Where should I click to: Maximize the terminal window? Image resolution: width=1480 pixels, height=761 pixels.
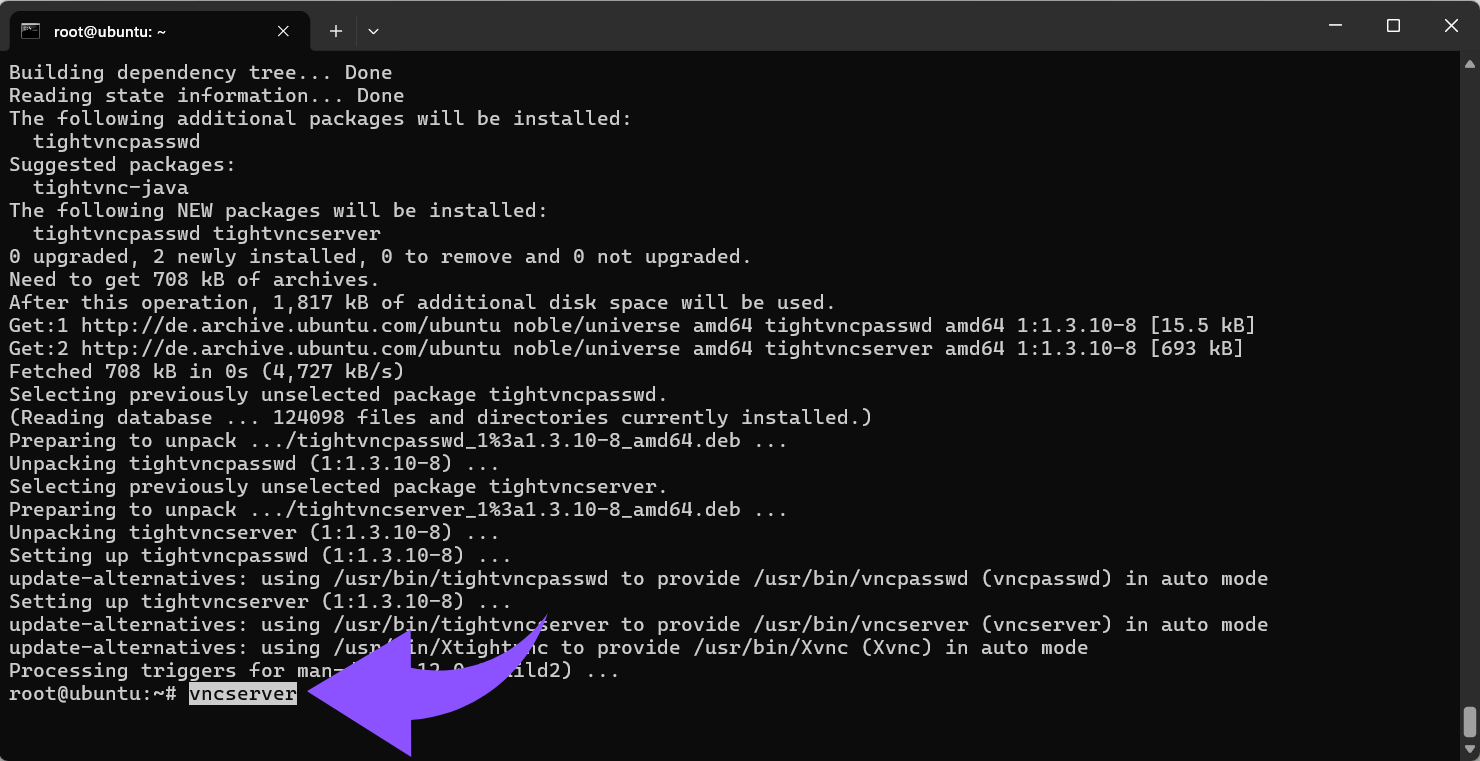[x=1393, y=27]
